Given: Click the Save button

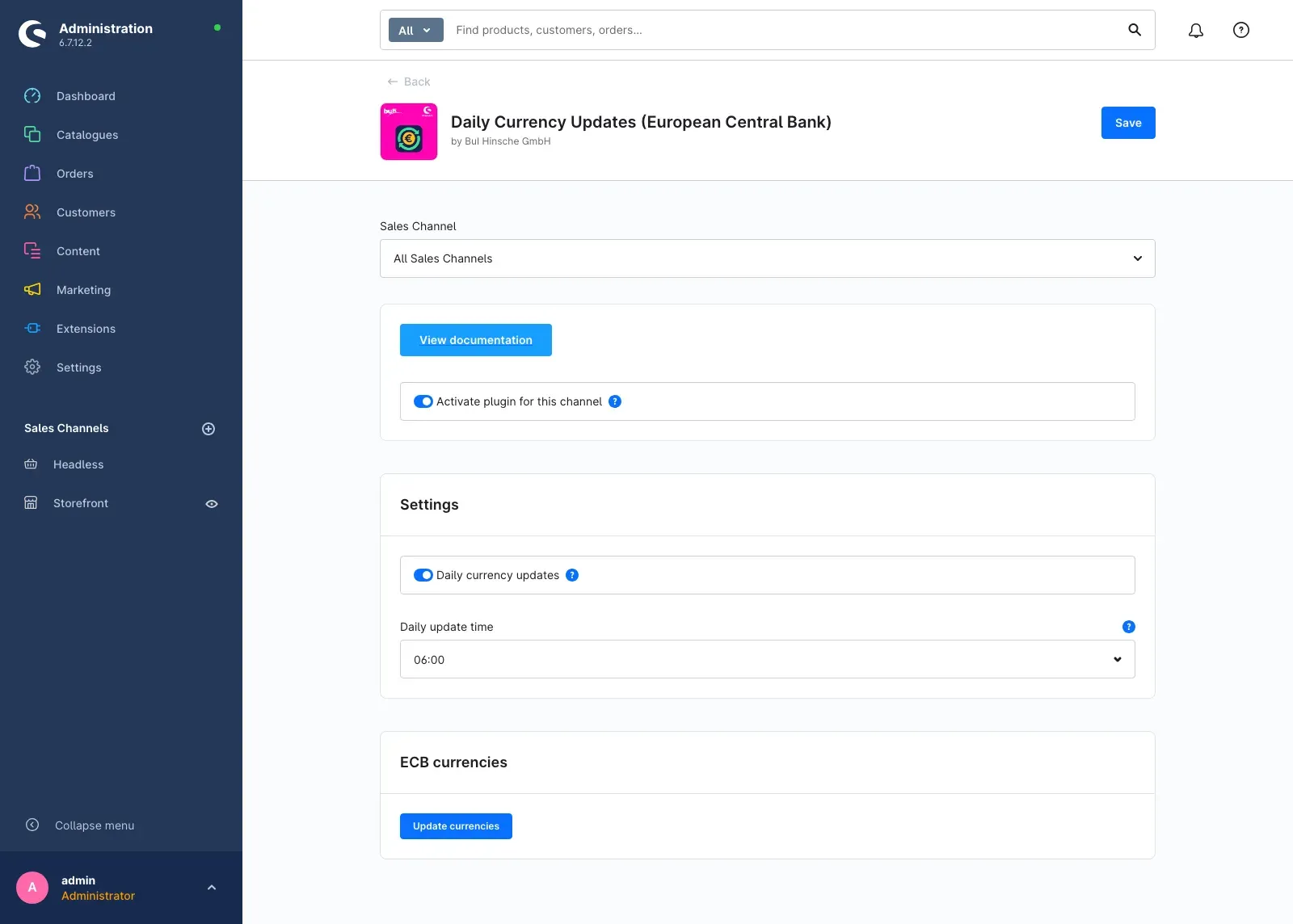Looking at the screenshot, I should pyautogui.click(x=1128, y=123).
